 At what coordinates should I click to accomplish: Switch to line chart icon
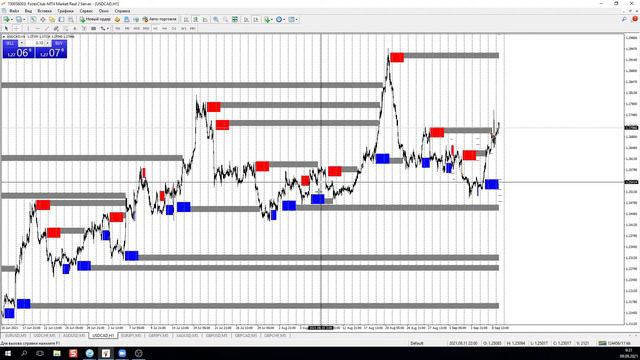(205, 19)
